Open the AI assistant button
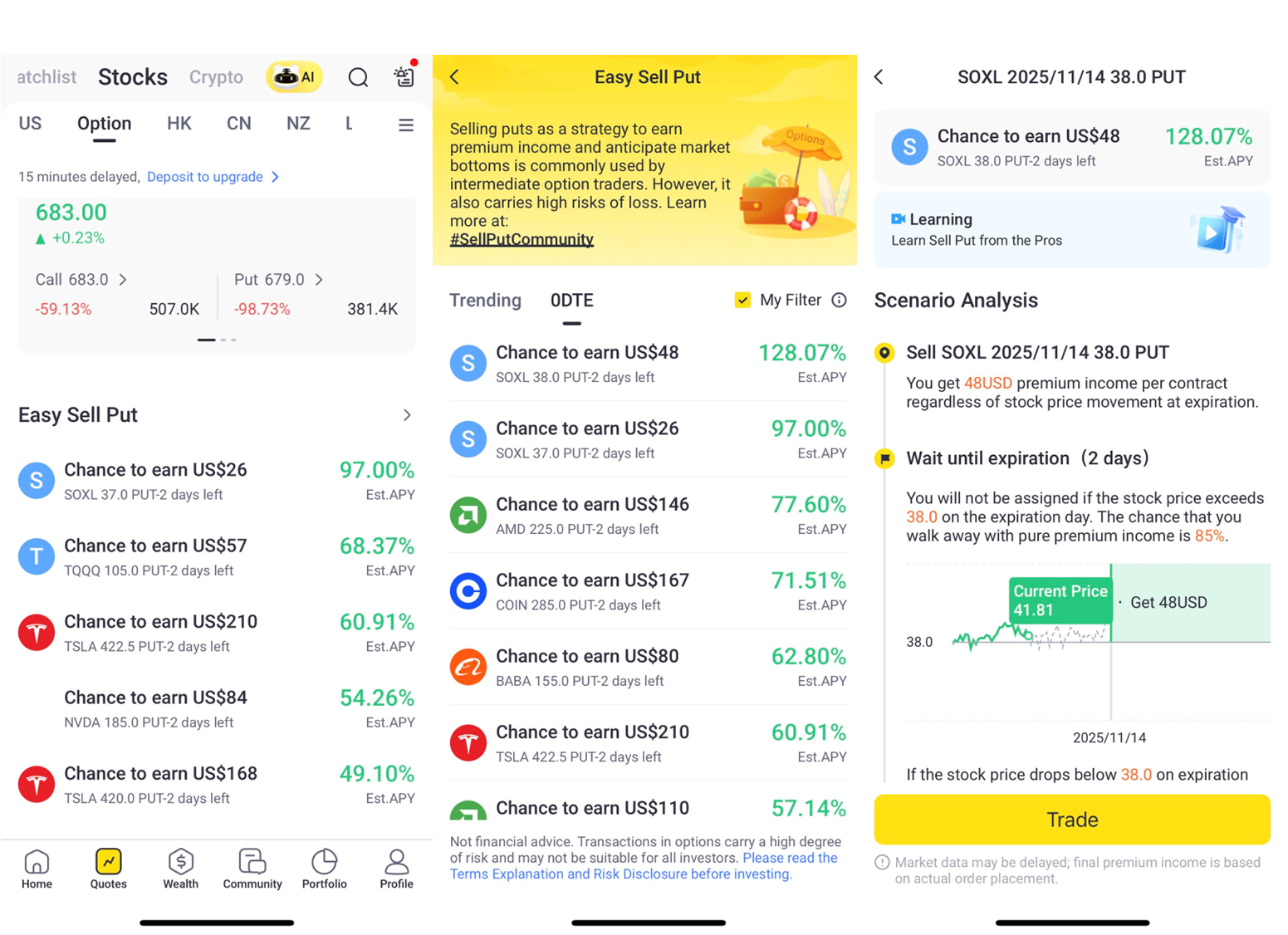The image size is (1288, 935). click(294, 77)
